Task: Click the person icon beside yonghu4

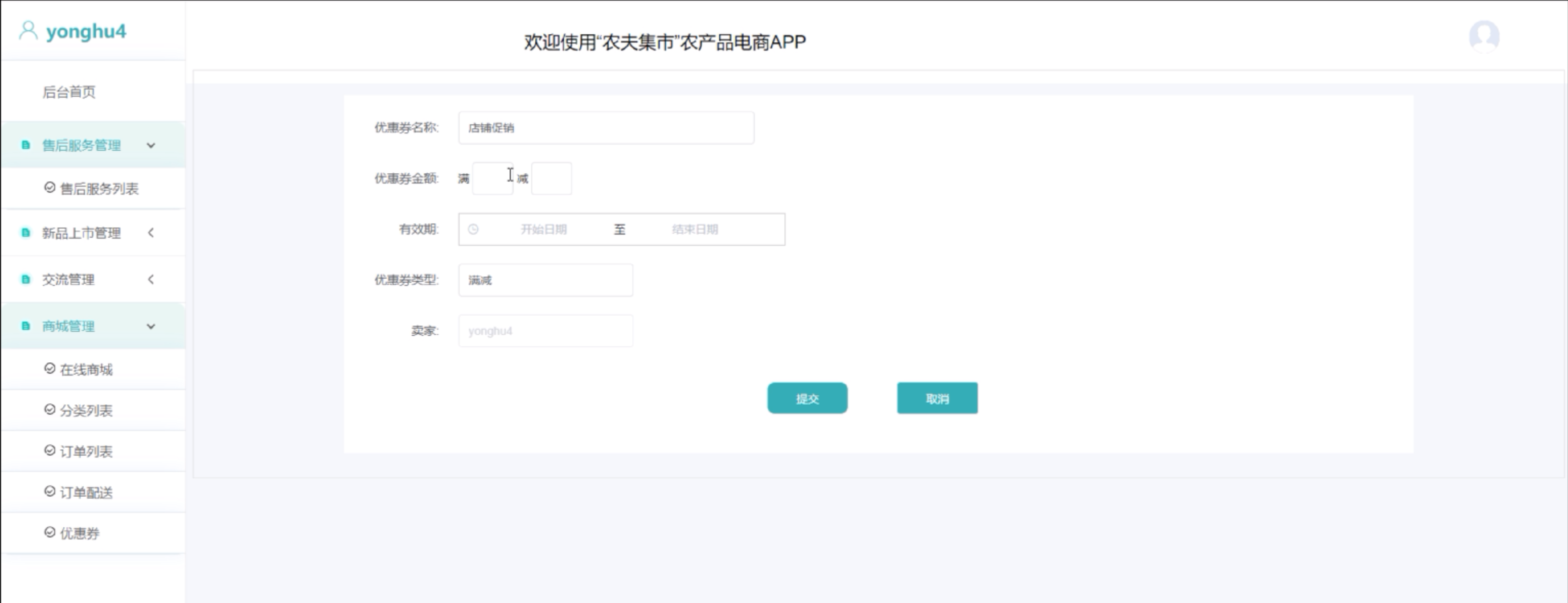Action: point(28,31)
